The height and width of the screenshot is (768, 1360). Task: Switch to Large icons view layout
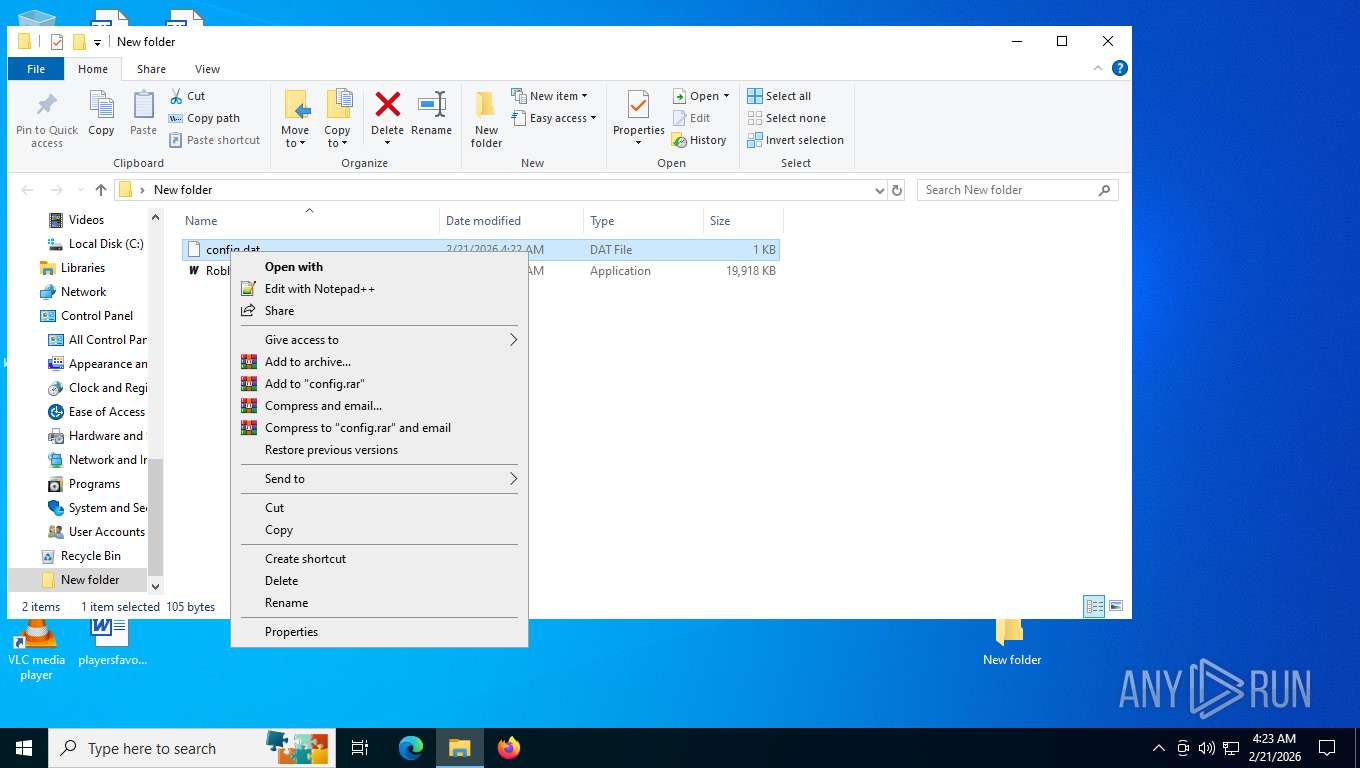click(1116, 606)
